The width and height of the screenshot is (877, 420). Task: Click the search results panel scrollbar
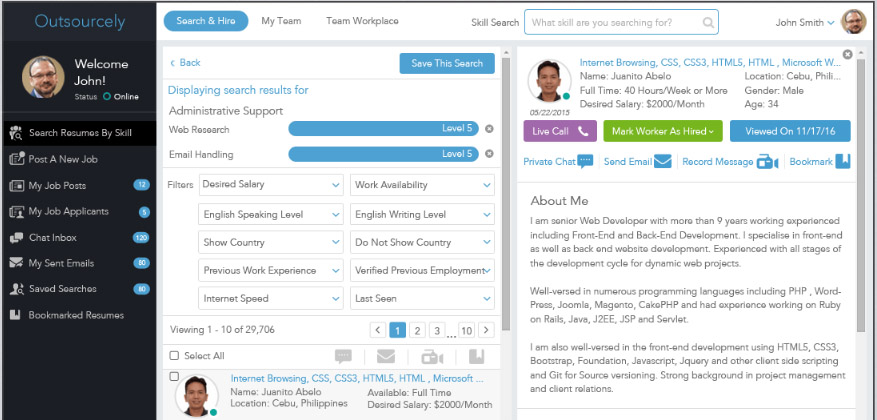pos(506,193)
